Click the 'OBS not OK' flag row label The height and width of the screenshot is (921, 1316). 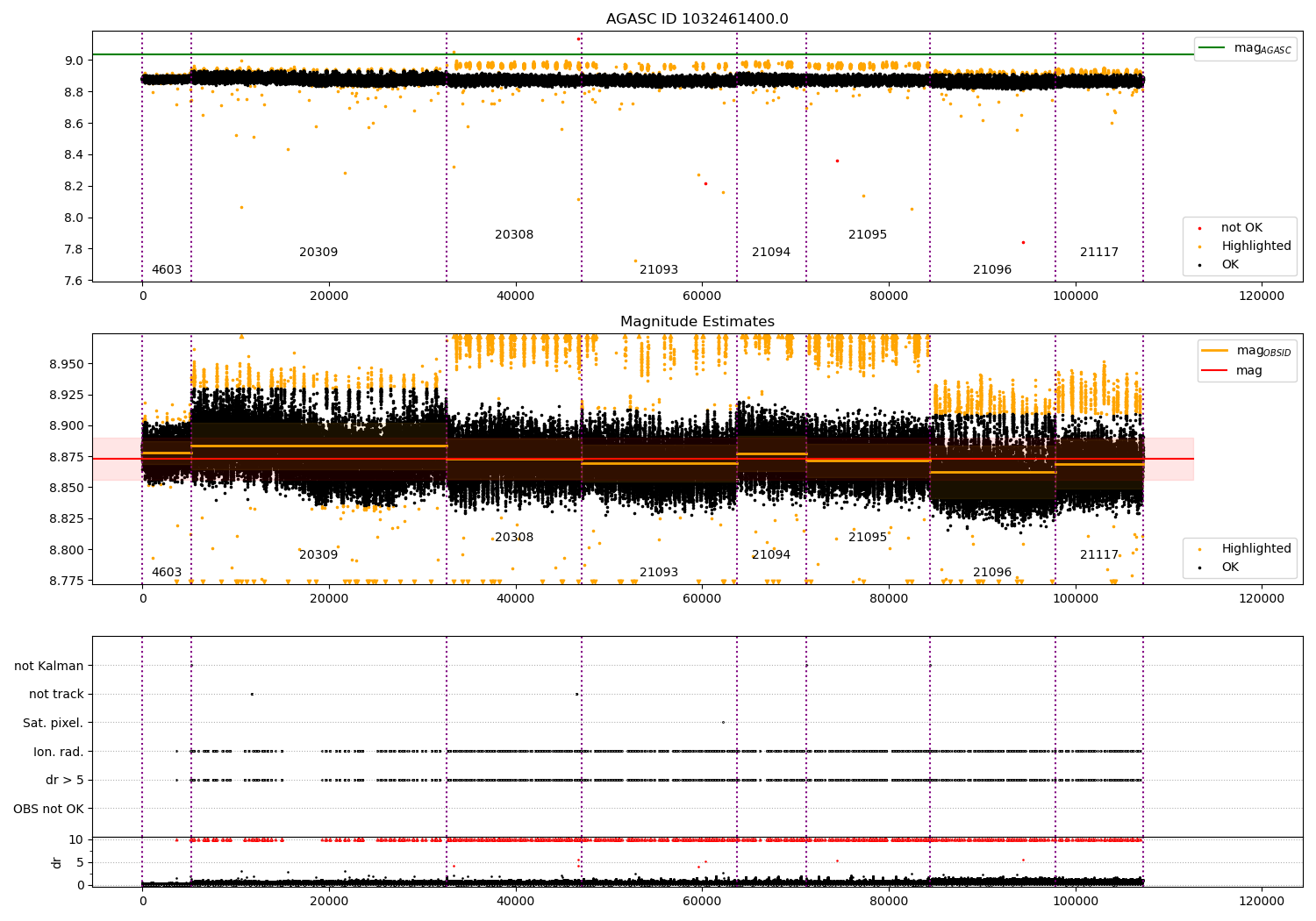49,810
